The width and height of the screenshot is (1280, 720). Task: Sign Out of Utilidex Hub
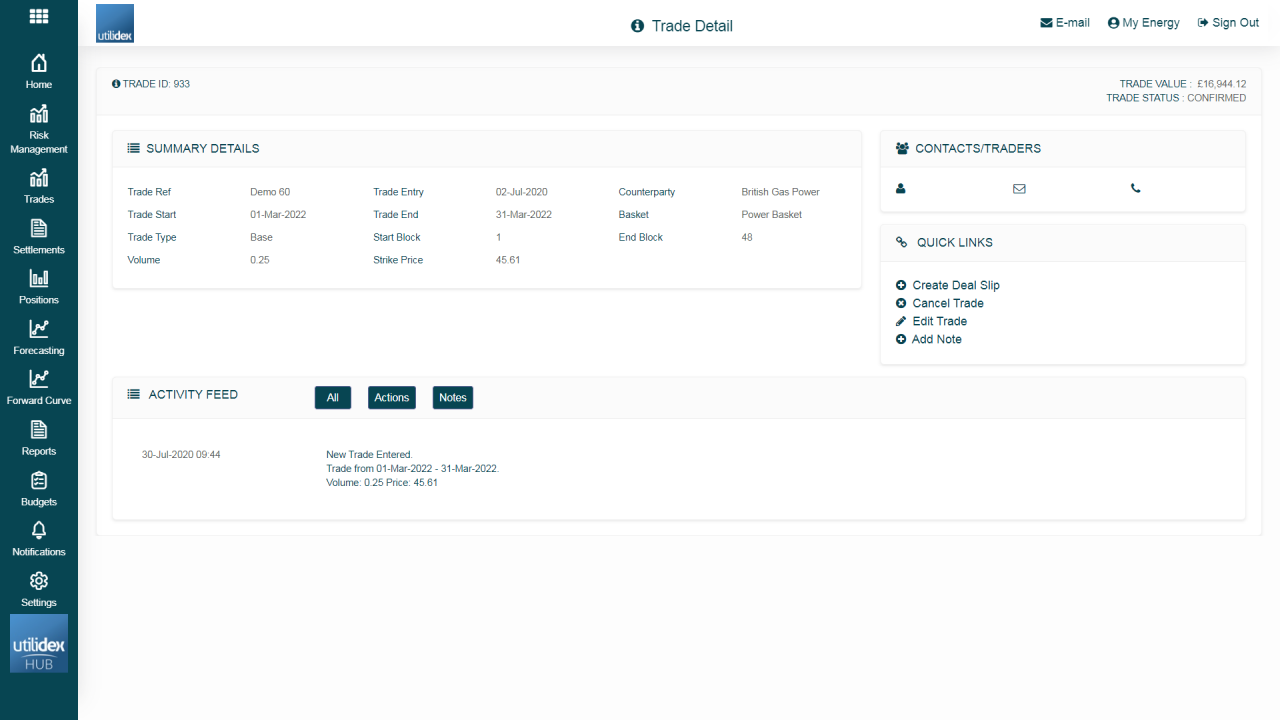pos(1228,22)
